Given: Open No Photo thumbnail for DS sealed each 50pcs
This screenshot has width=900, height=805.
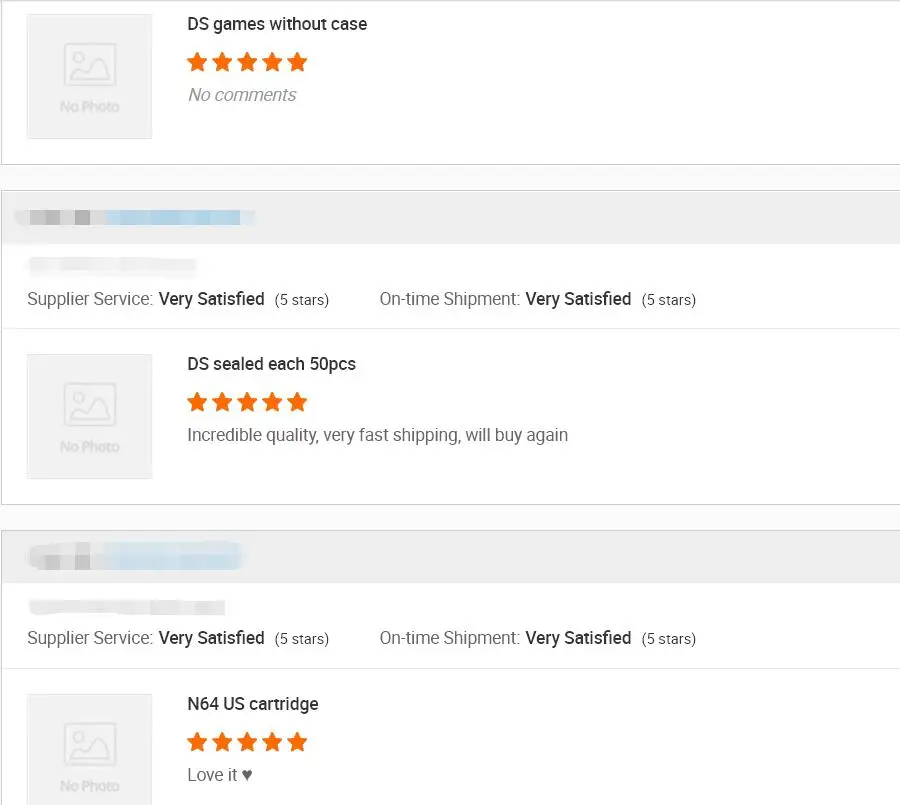Looking at the screenshot, I should pyautogui.click(x=90, y=416).
